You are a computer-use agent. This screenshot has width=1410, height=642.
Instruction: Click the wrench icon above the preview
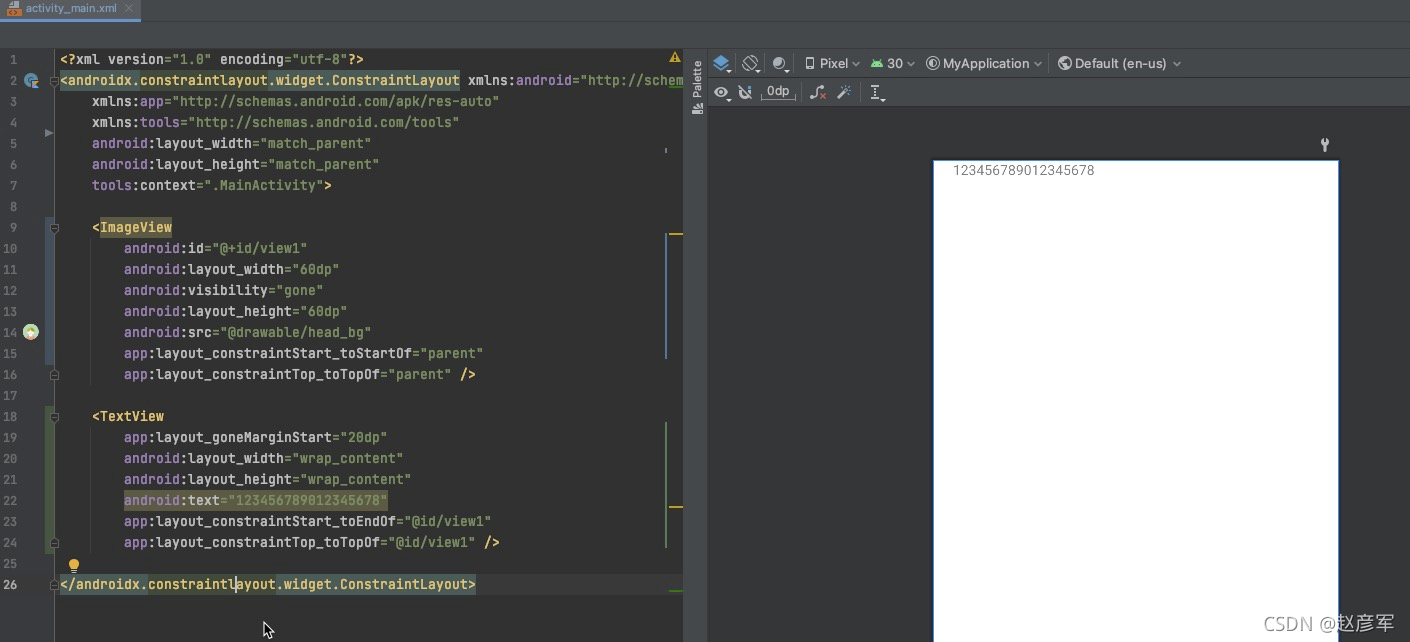tap(1325, 145)
